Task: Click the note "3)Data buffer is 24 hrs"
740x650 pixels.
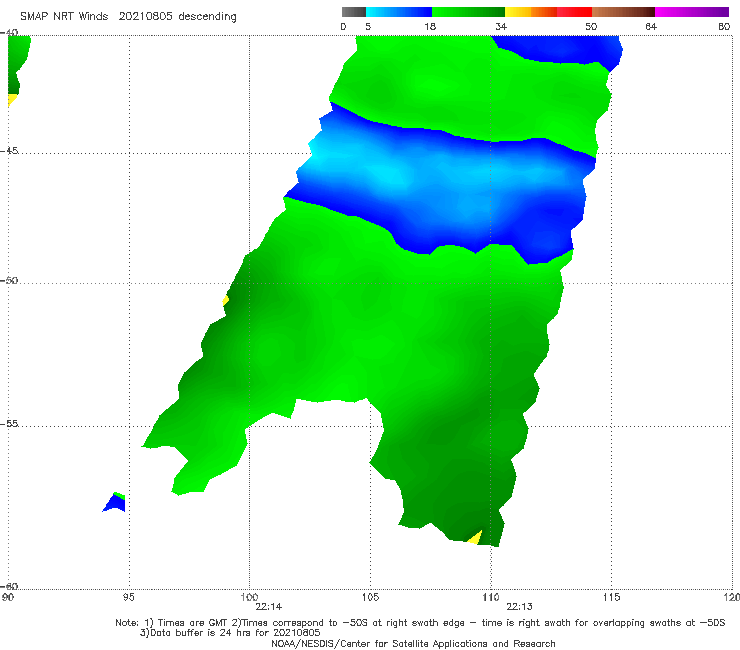Action: coord(230,633)
